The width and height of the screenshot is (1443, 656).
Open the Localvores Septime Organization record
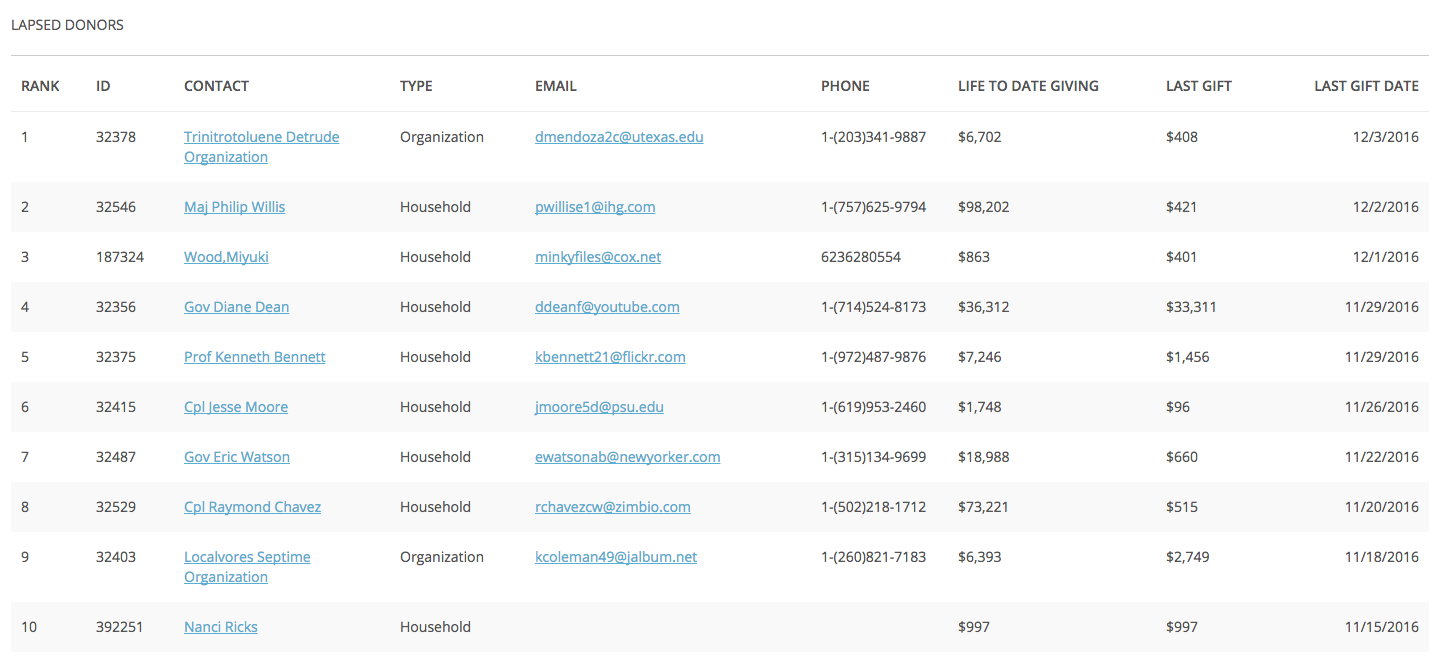[x=247, y=566]
